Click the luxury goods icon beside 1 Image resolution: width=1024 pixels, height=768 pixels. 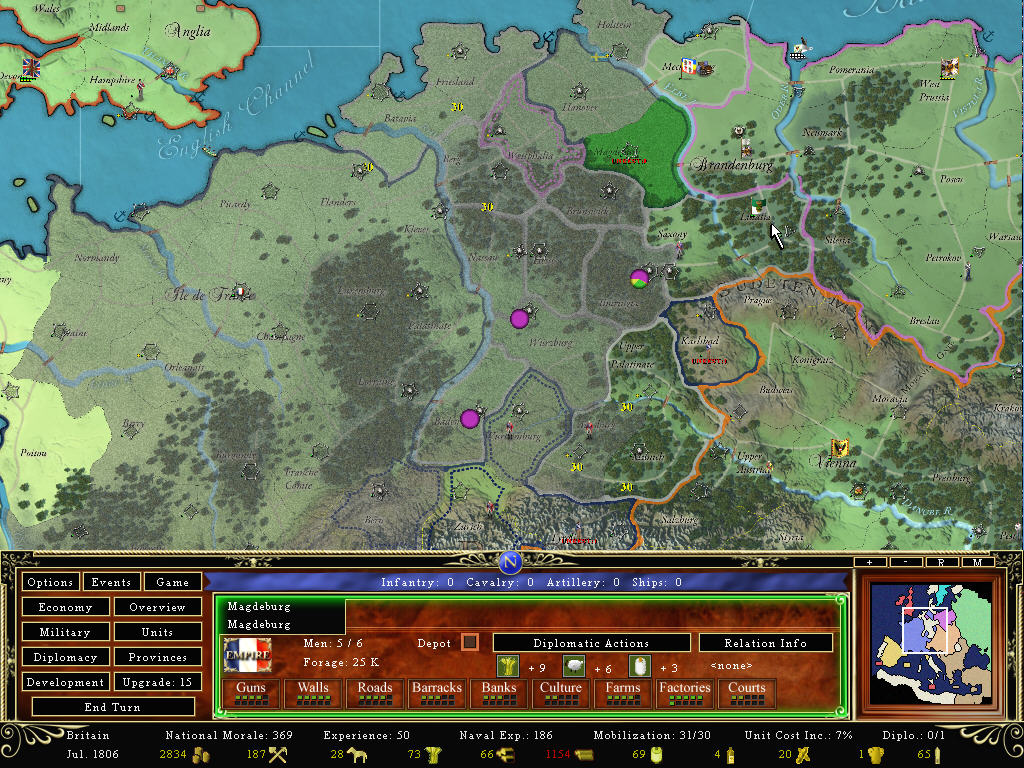tap(876, 755)
